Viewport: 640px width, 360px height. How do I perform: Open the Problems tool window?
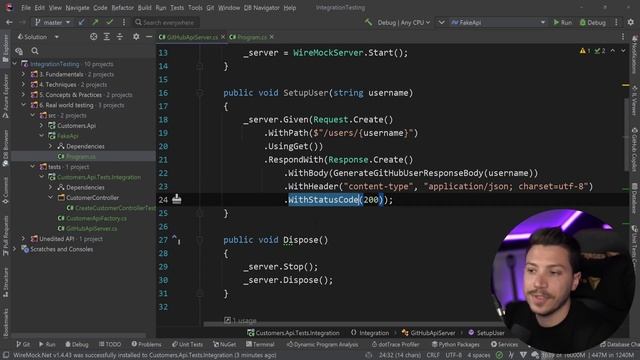146,344
